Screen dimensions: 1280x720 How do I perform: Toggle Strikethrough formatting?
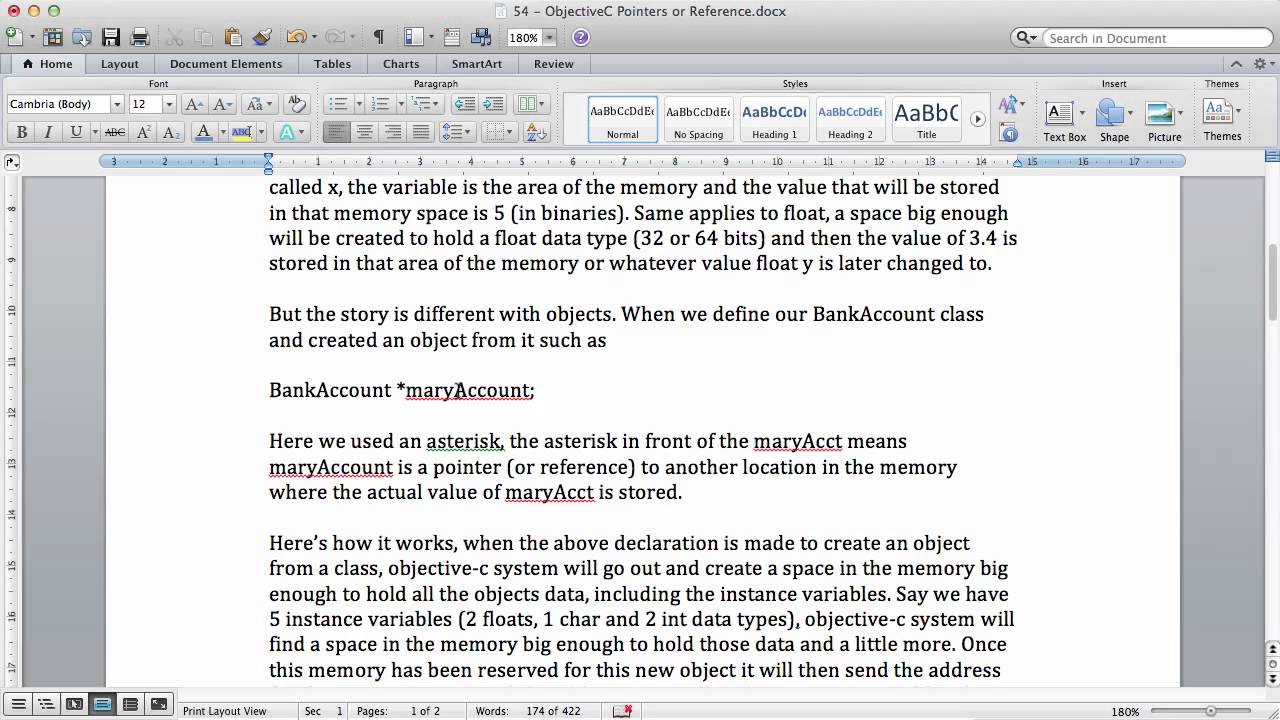[115, 132]
